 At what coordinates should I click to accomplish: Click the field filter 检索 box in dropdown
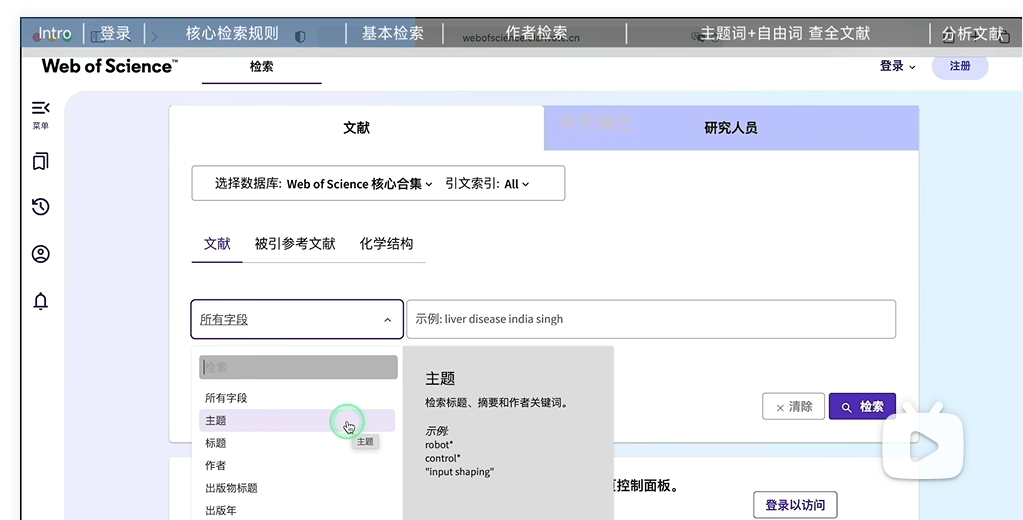pos(298,367)
